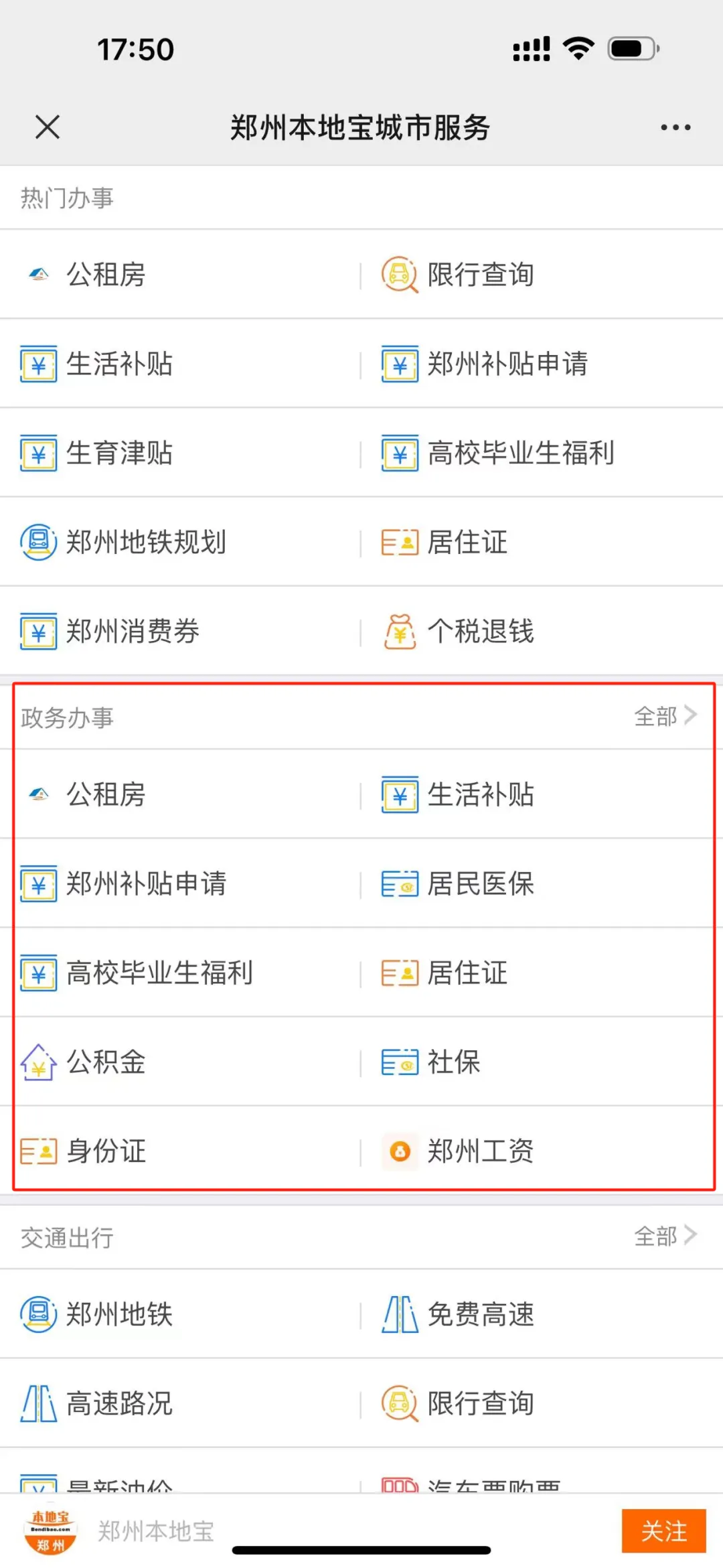Open the 郑州消费券 link
723x1568 pixels.
(x=133, y=632)
